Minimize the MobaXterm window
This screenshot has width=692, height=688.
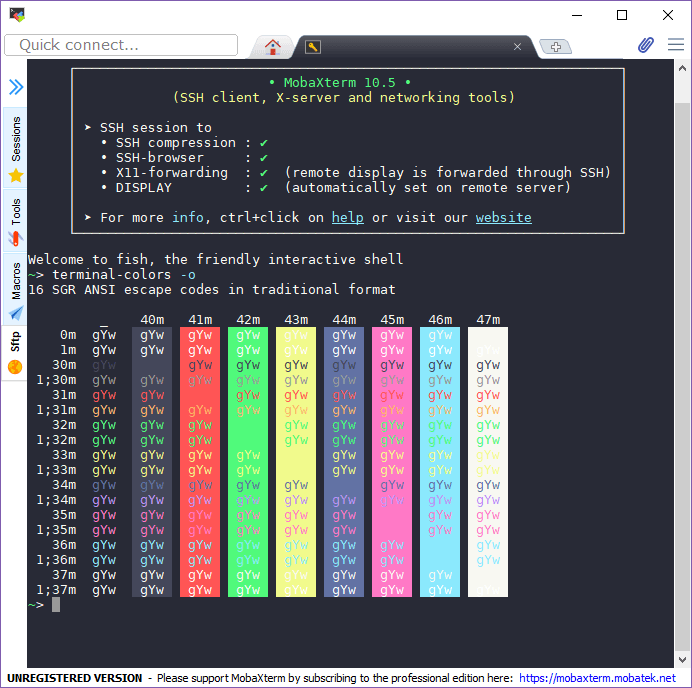pyautogui.click(x=577, y=15)
